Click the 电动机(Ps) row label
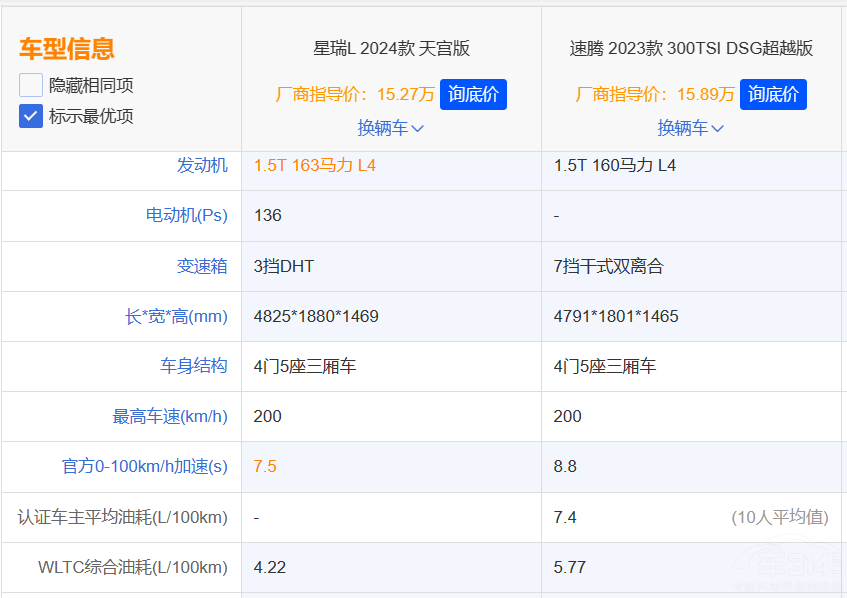The width and height of the screenshot is (847, 598). [186, 215]
